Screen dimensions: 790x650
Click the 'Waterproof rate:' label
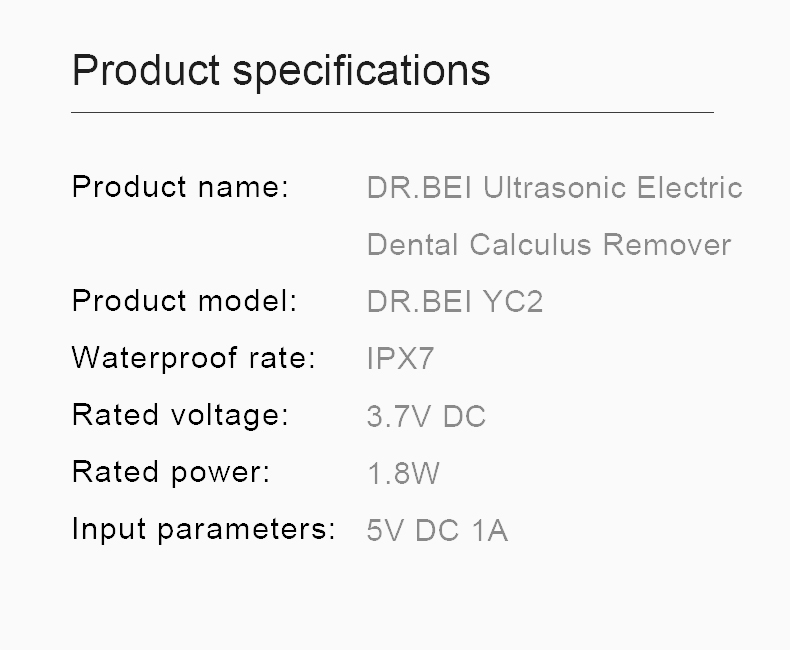[193, 358]
